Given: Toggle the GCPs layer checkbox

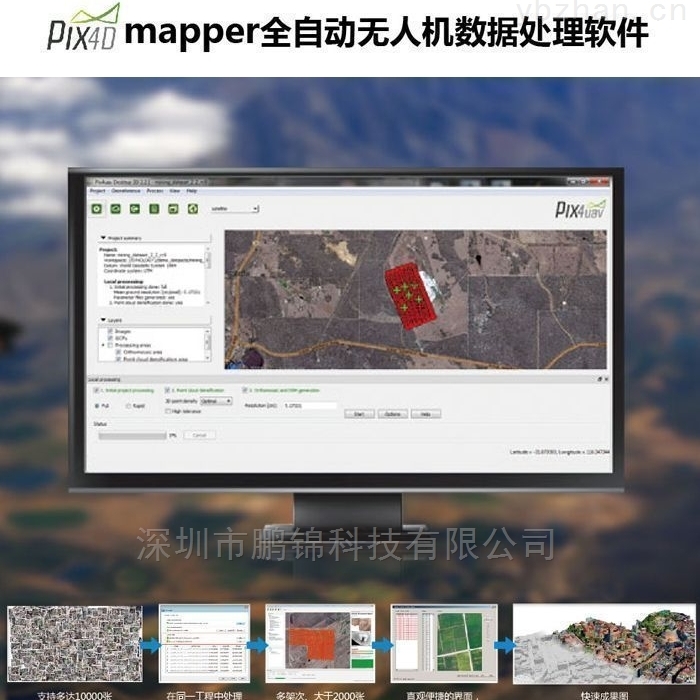Looking at the screenshot, I should click(x=110, y=338).
